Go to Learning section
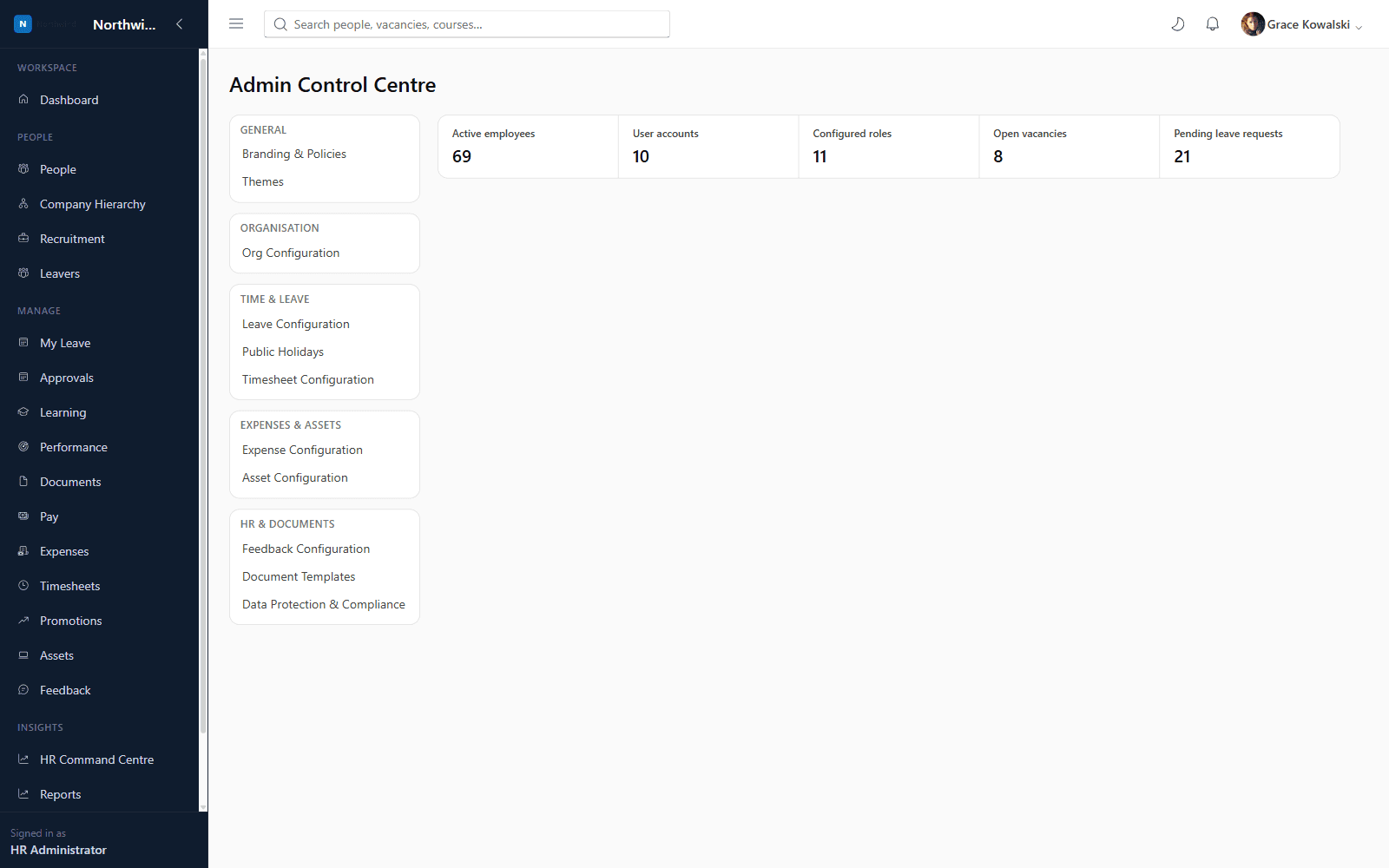The height and width of the screenshot is (868, 1389). (x=99, y=412)
